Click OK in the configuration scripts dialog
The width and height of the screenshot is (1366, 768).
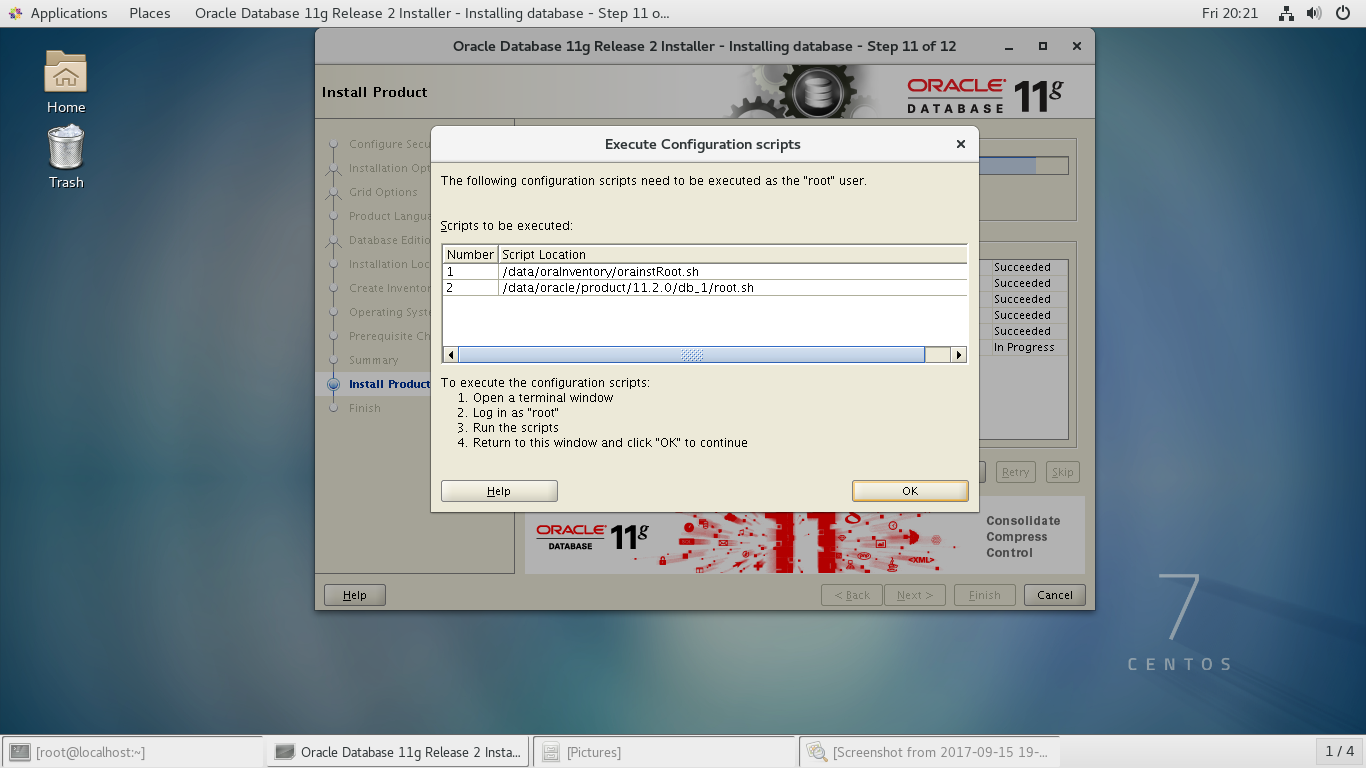click(x=910, y=491)
